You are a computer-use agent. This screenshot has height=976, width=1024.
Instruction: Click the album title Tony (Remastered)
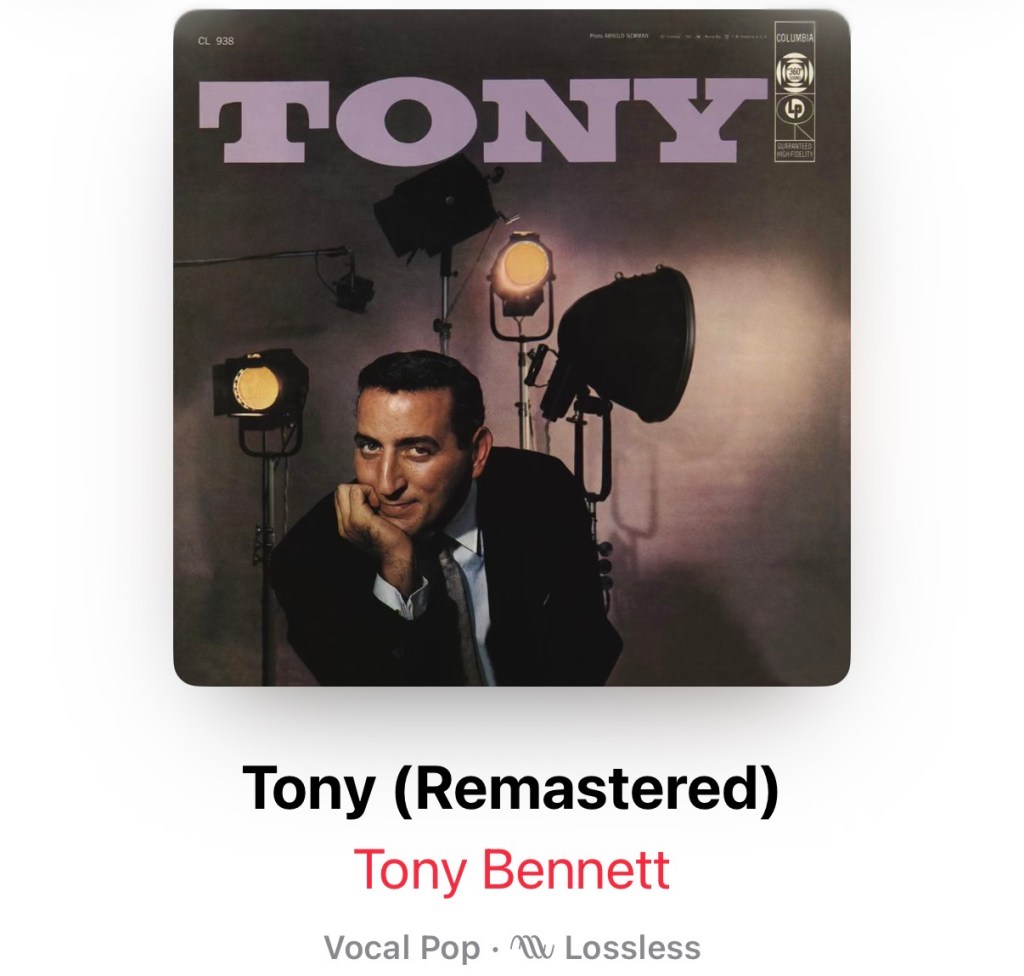[x=511, y=789]
